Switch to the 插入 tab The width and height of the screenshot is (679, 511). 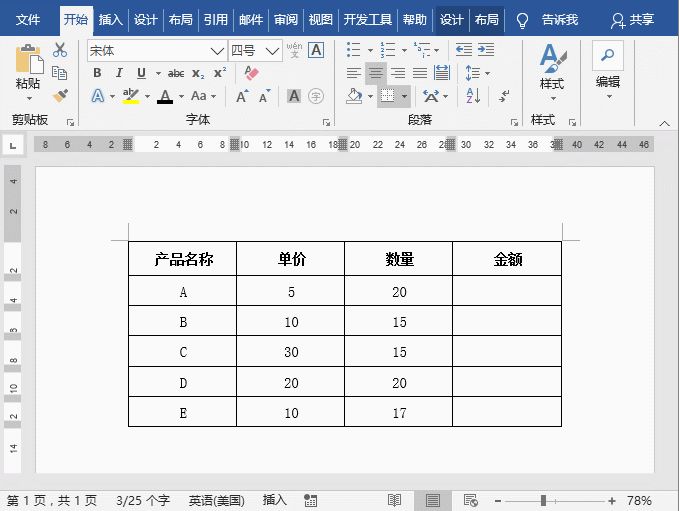(x=110, y=19)
